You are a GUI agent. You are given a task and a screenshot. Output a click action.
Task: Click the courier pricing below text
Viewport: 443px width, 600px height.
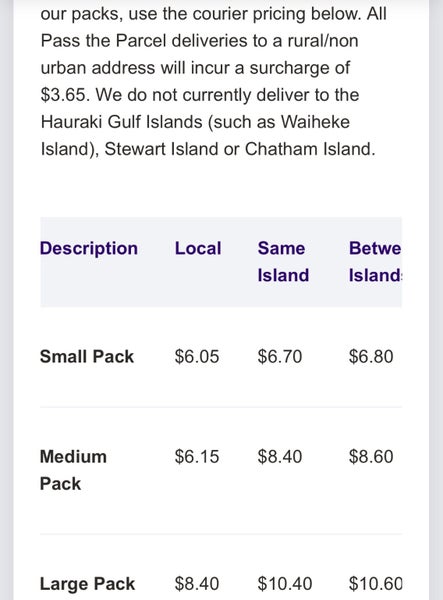click(x=277, y=15)
